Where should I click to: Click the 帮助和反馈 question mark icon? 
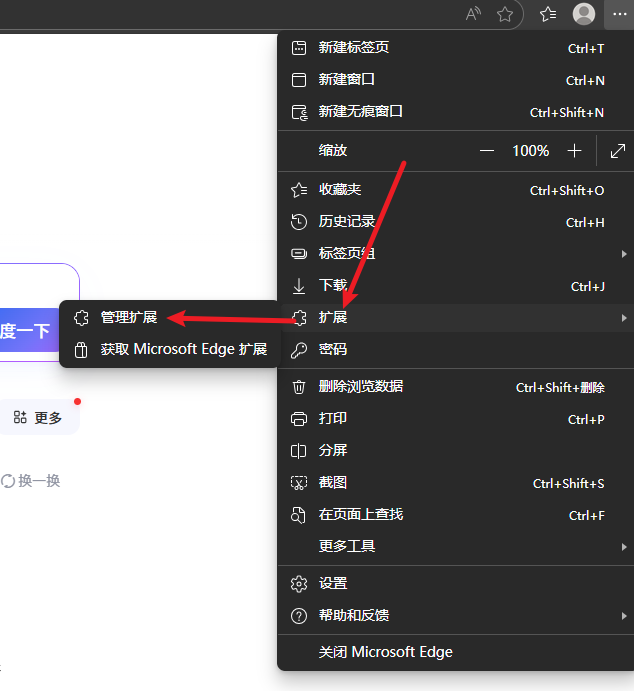[x=299, y=616]
